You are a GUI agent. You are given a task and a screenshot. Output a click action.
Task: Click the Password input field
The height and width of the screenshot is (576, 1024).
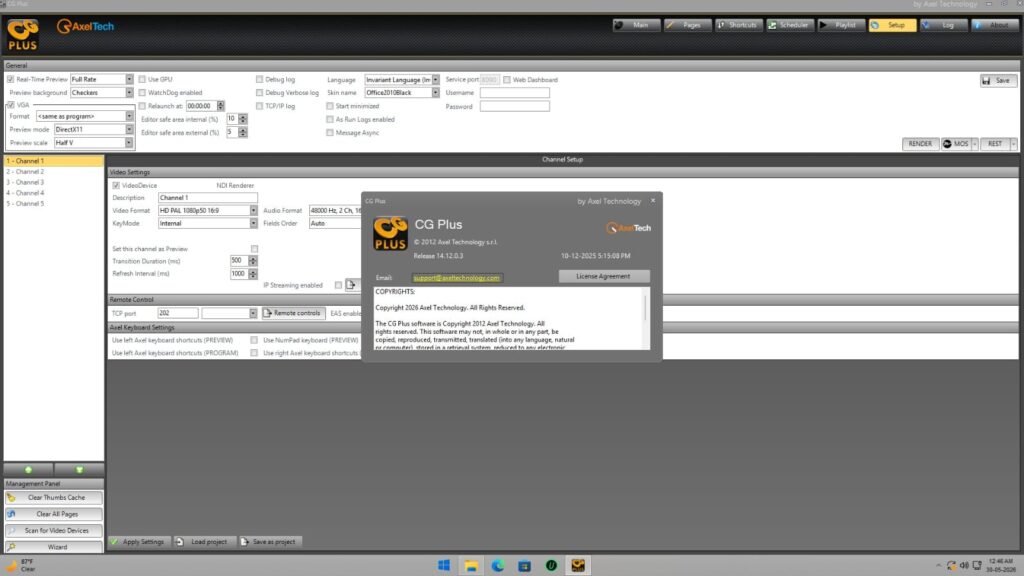(x=515, y=106)
